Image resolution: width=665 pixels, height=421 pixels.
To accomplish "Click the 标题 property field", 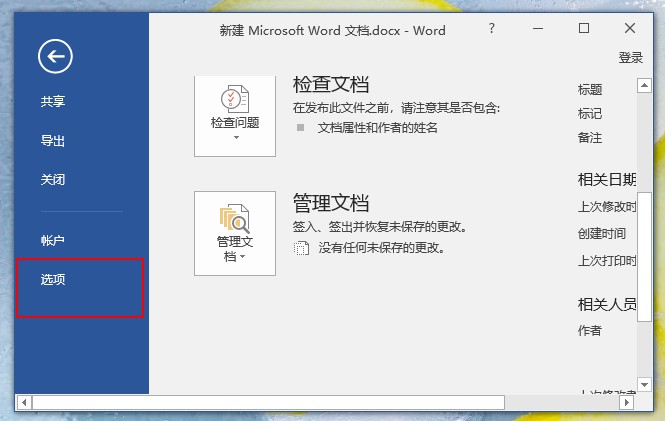I will tap(590, 89).
